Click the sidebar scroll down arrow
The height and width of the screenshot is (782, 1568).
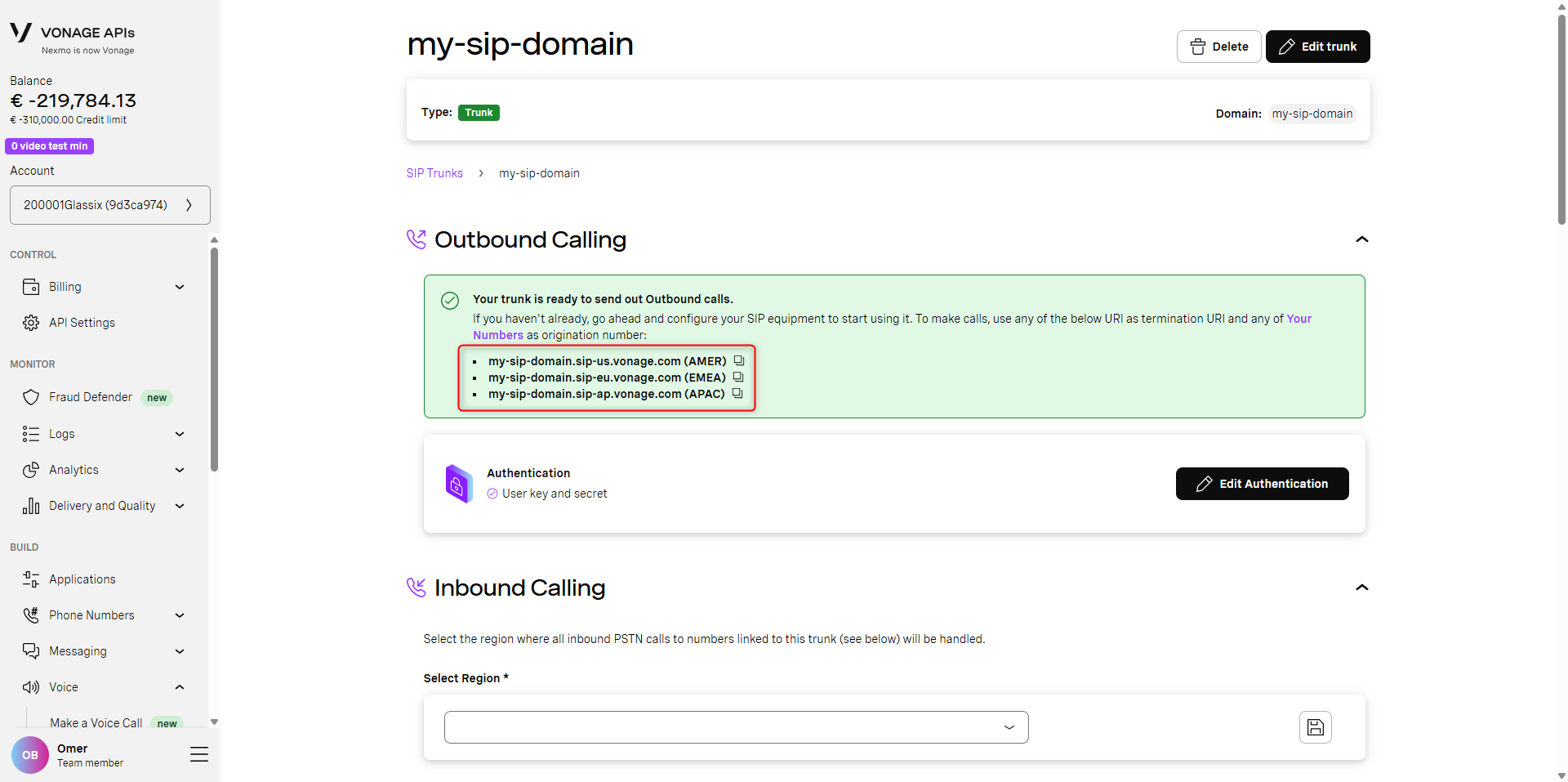(214, 722)
